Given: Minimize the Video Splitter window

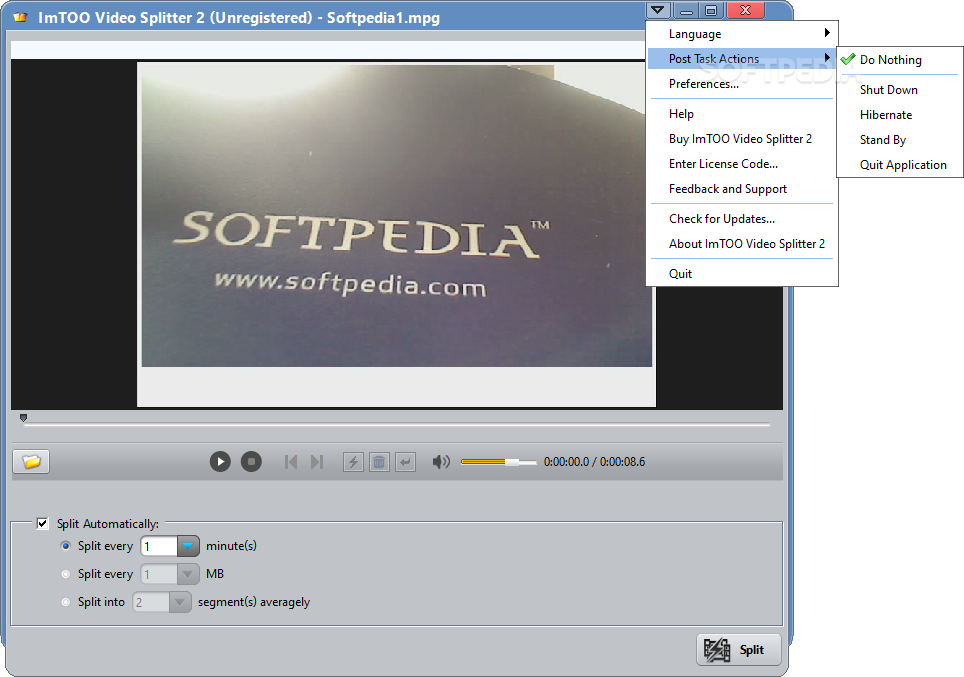Looking at the screenshot, I should (687, 10).
